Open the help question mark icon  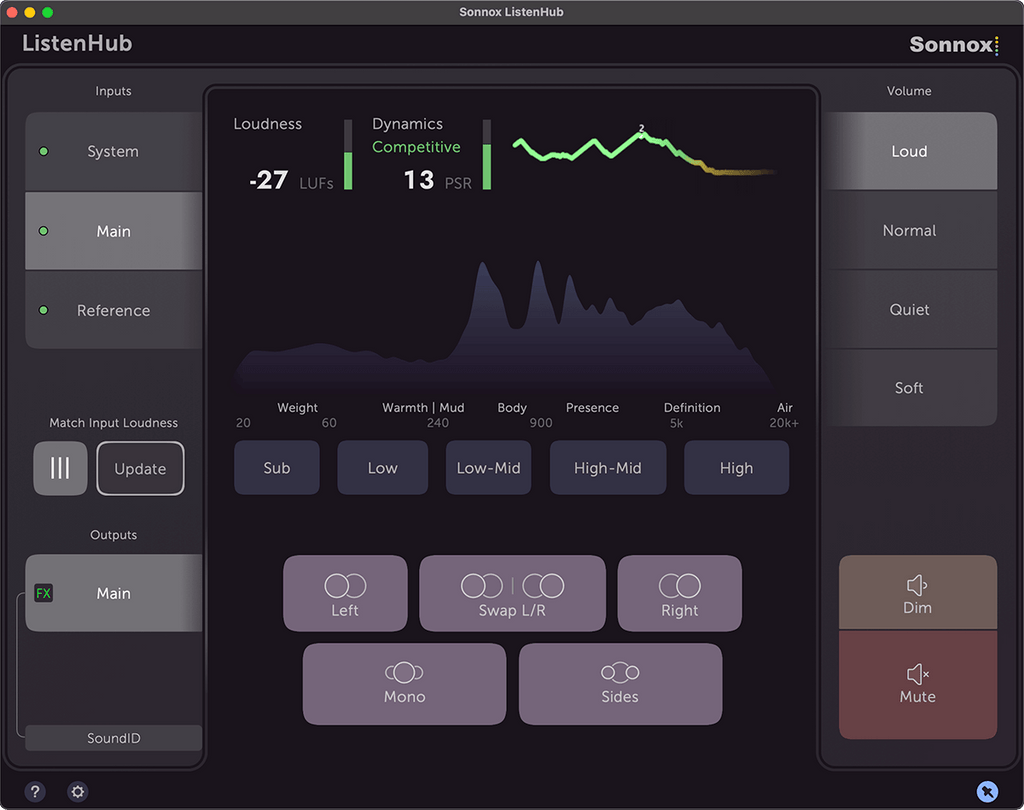35,792
